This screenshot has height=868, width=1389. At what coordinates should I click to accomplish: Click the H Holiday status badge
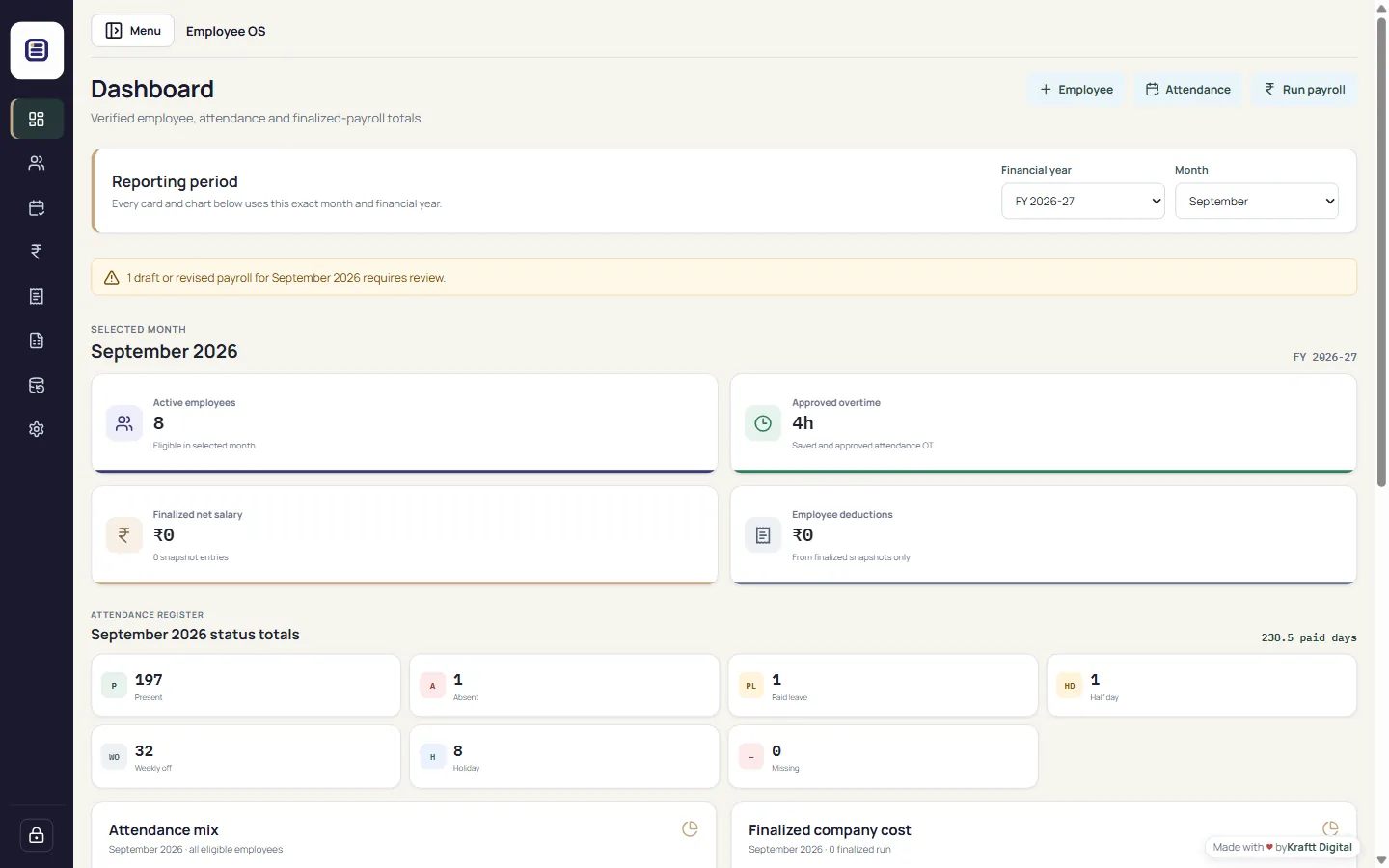(x=432, y=757)
